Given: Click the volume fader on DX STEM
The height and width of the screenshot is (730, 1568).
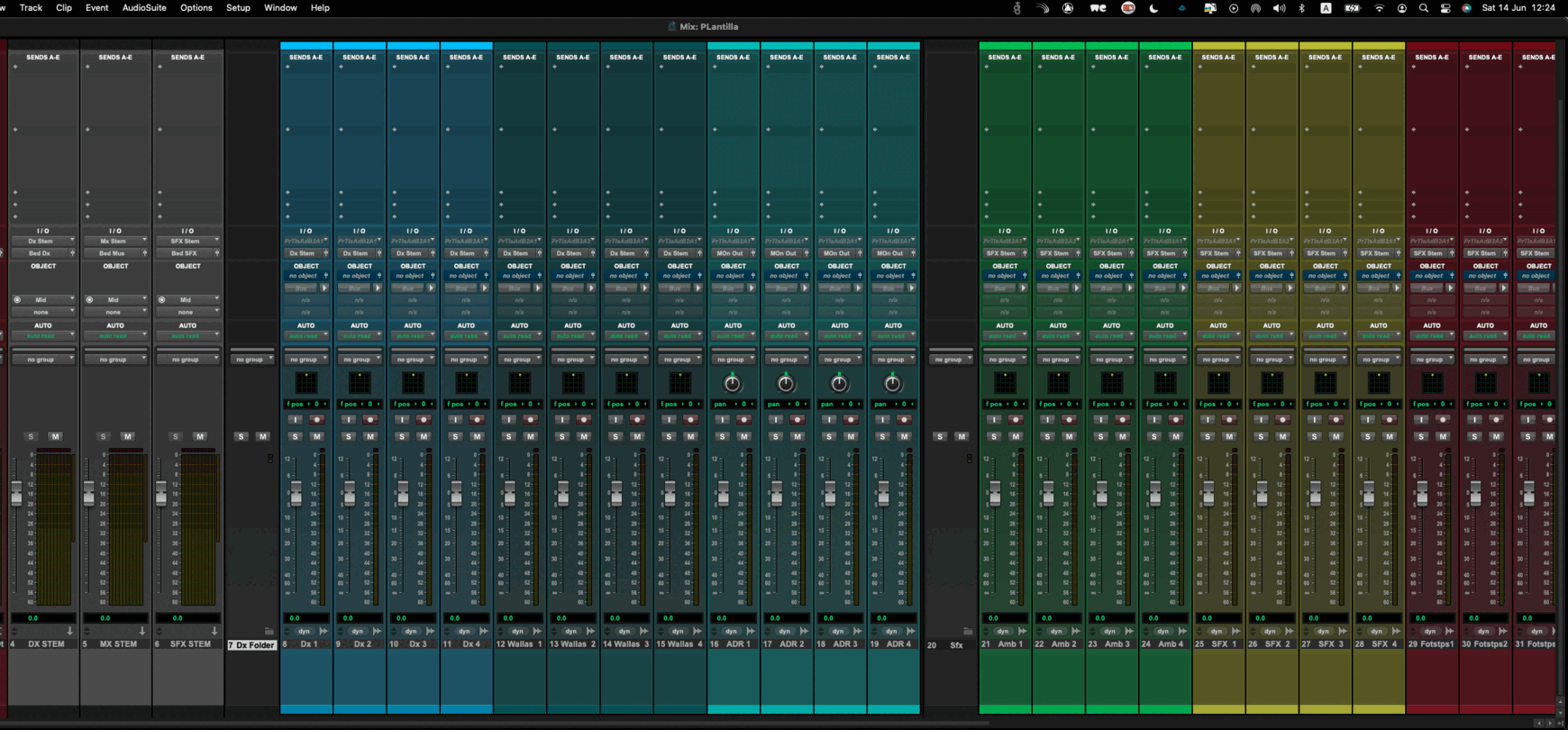Looking at the screenshot, I should click(x=16, y=493).
